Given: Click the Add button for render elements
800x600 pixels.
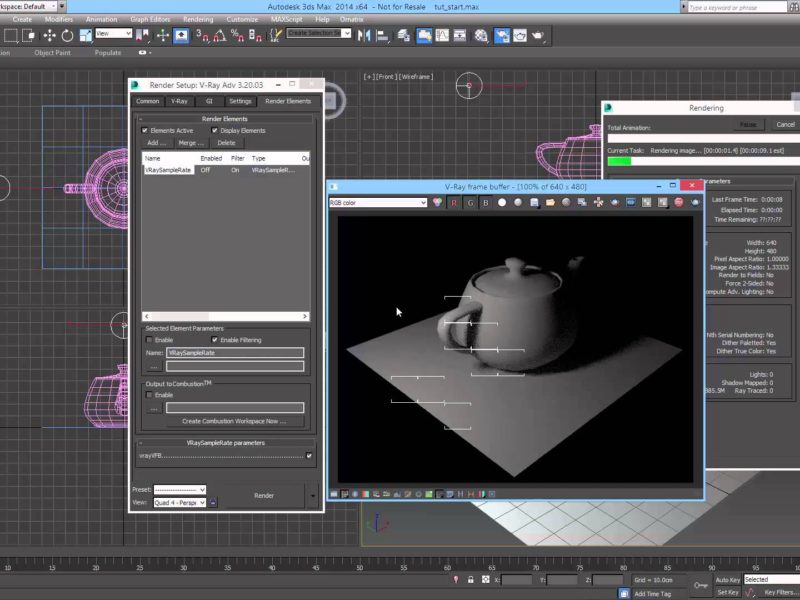Looking at the screenshot, I should click(x=157, y=143).
